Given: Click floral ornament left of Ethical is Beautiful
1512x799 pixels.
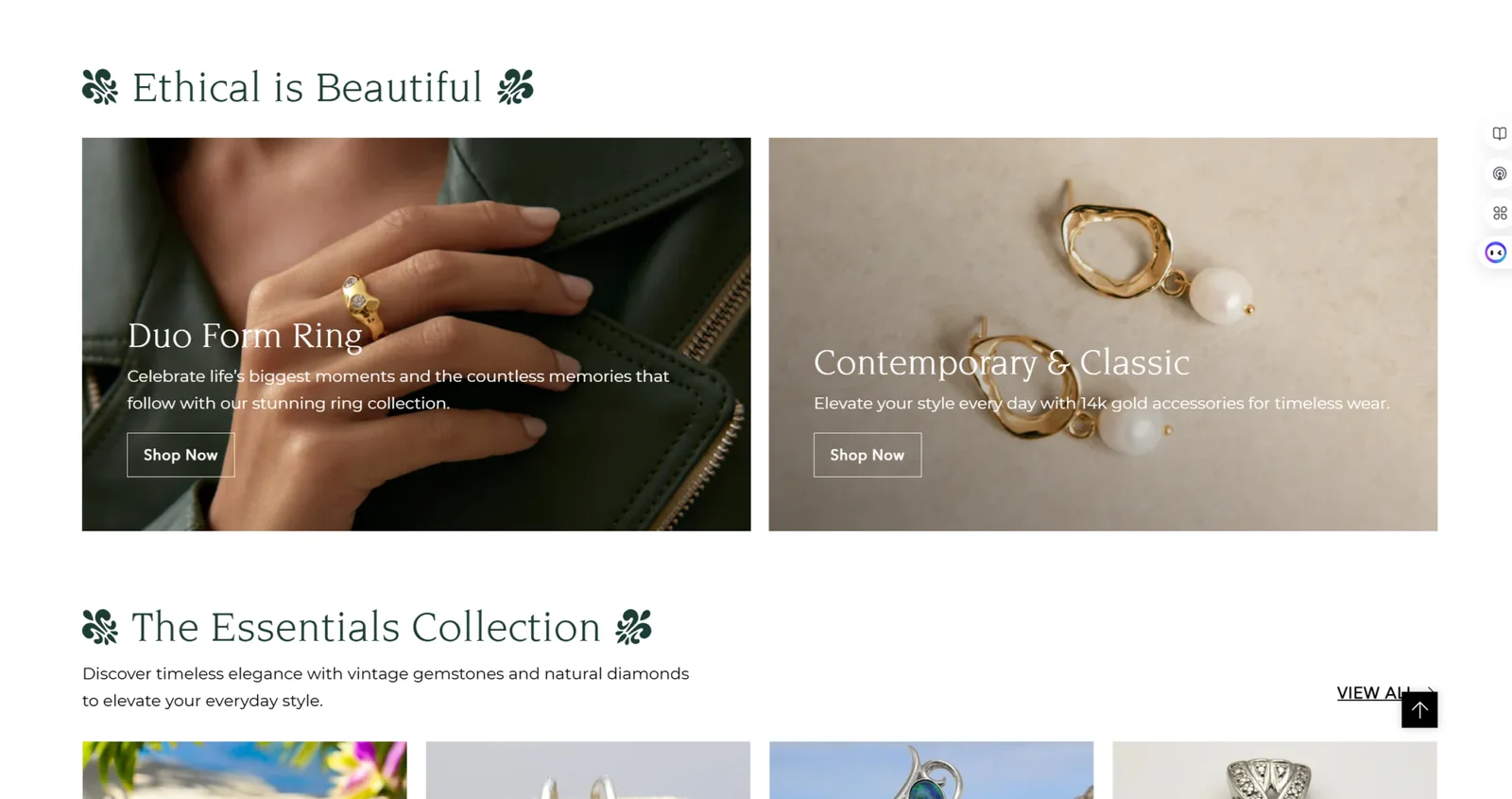Looking at the screenshot, I should (x=100, y=87).
